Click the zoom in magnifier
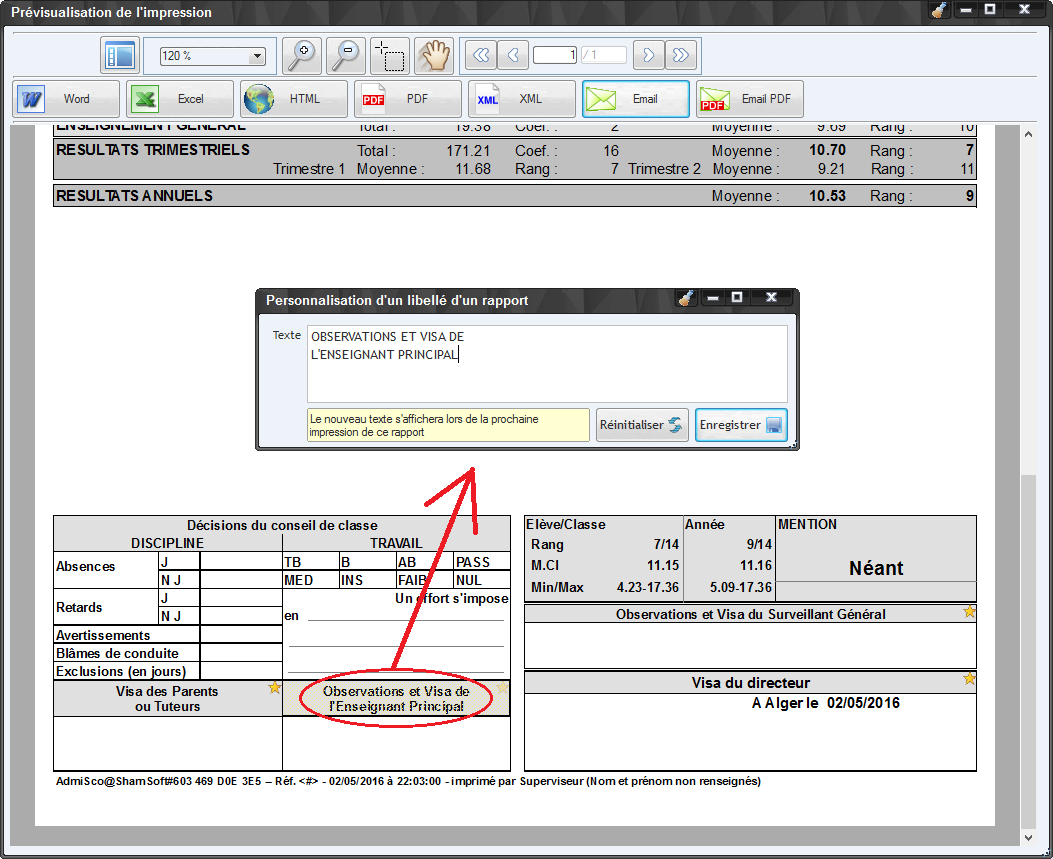The image size is (1053, 859). pyautogui.click(x=301, y=56)
